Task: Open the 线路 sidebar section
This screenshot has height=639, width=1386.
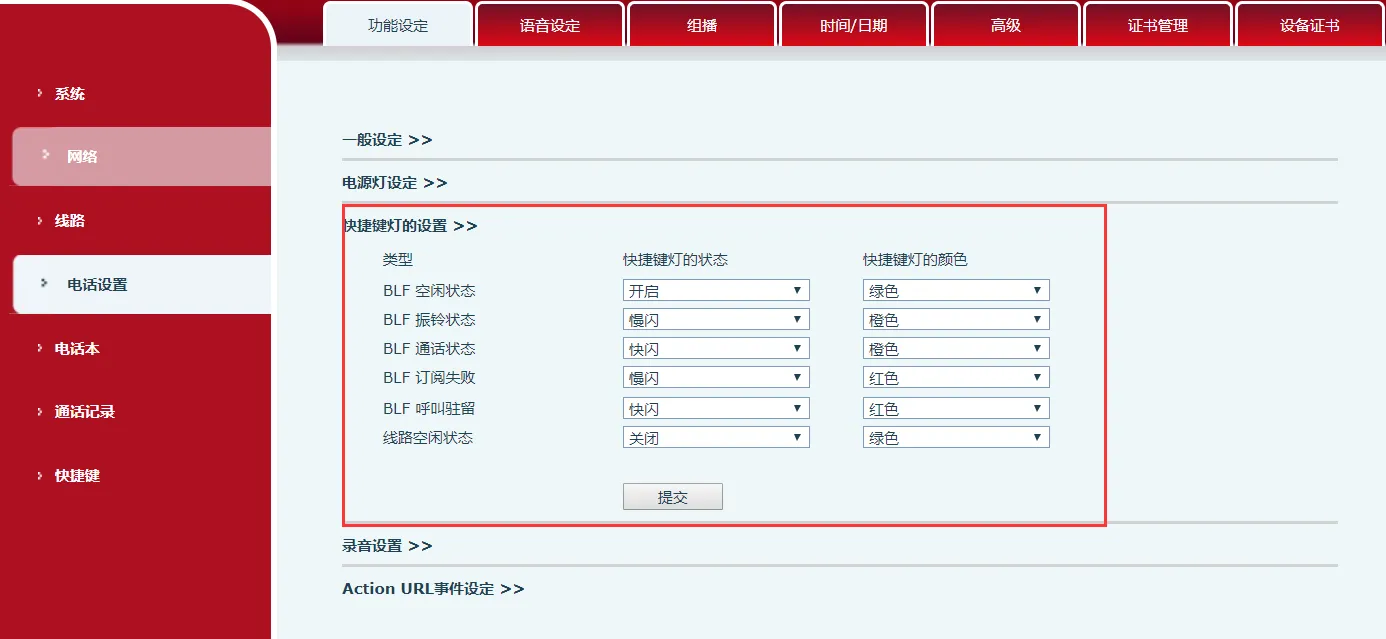Action: pos(69,221)
